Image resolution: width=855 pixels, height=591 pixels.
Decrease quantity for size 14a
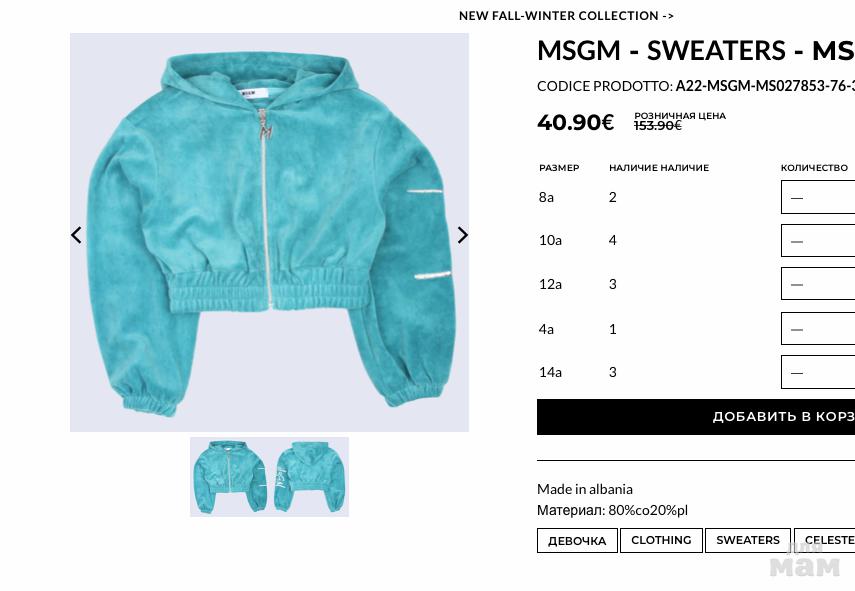tap(797, 373)
